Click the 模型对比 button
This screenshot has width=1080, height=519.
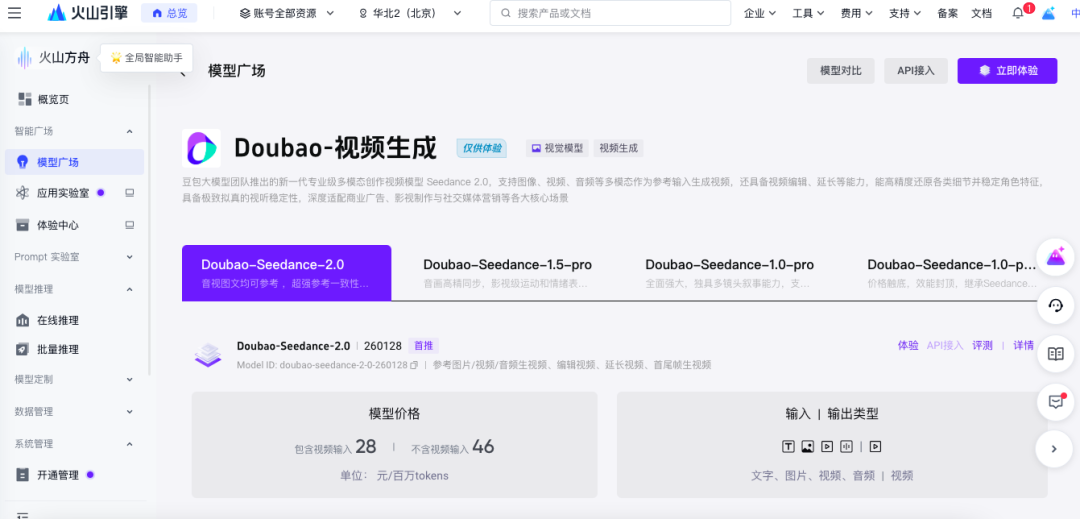click(x=840, y=71)
